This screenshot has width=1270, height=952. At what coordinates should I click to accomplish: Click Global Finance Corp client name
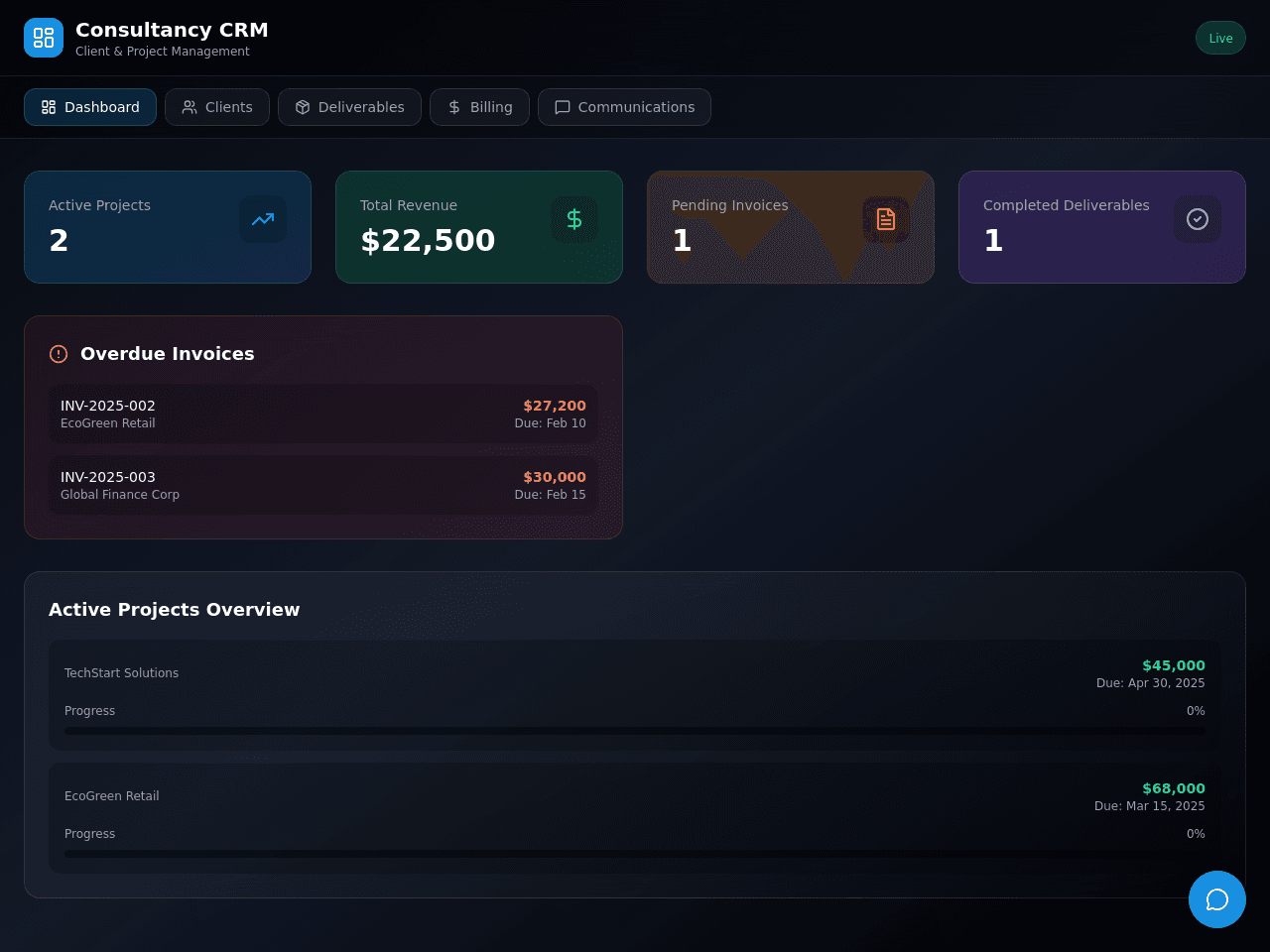coord(120,495)
